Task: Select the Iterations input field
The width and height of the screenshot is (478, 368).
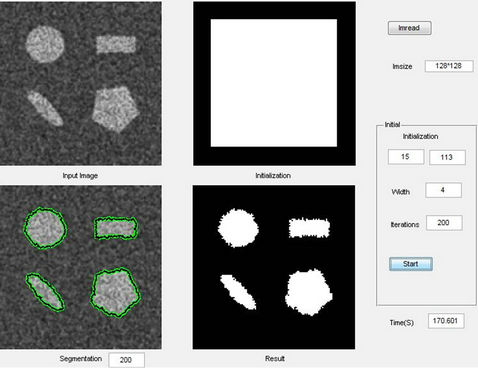Action: click(x=444, y=223)
